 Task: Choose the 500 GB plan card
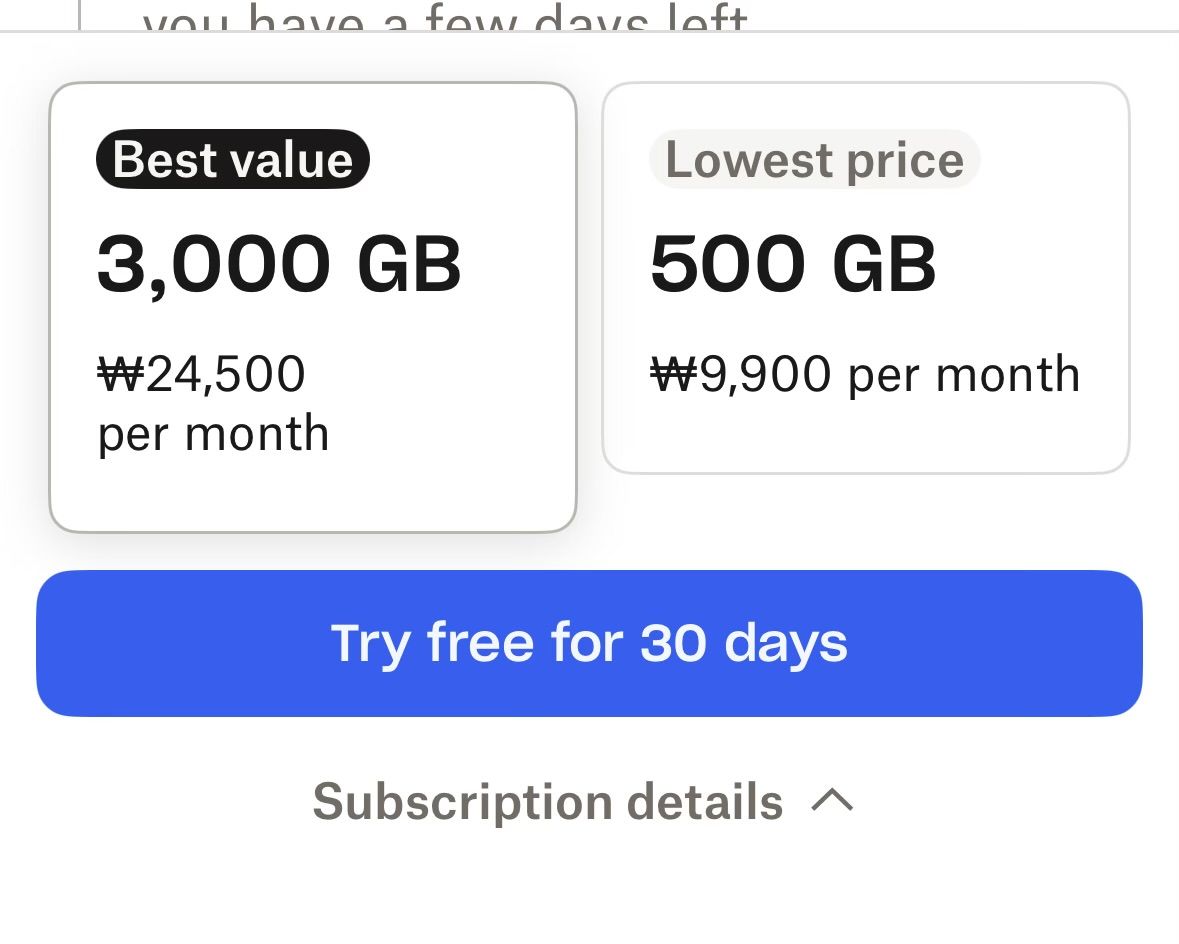pos(865,277)
